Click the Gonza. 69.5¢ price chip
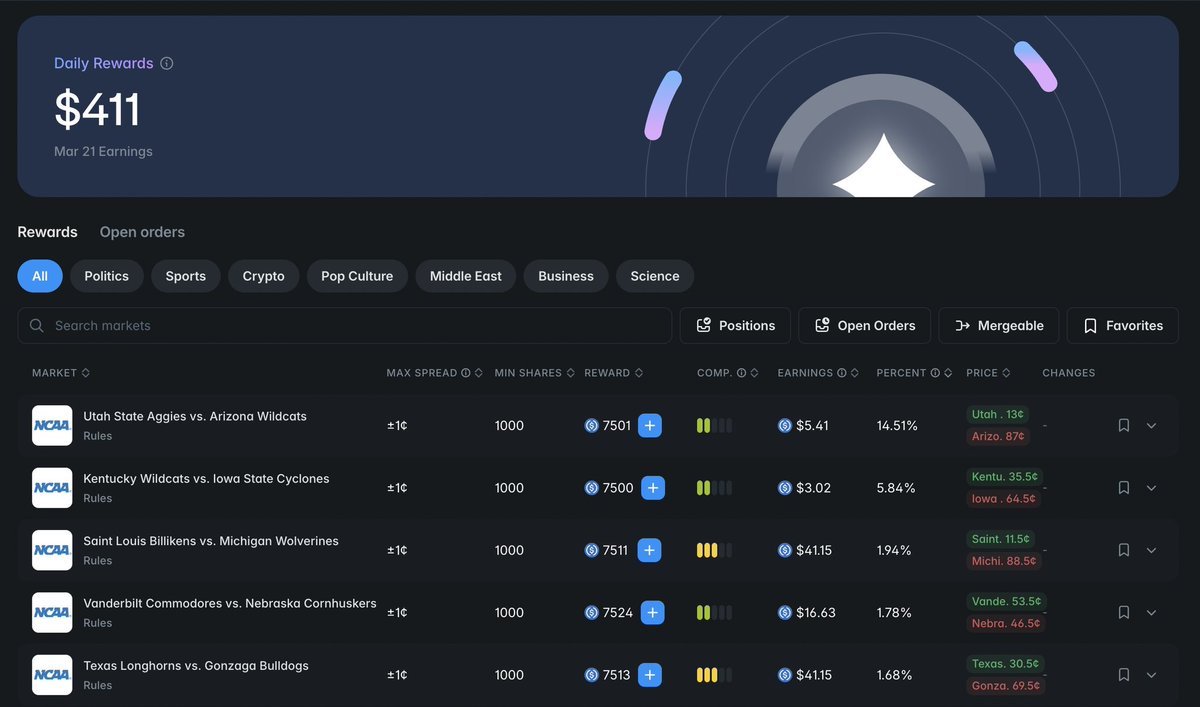This screenshot has width=1200, height=707. pyautogui.click(x=1005, y=686)
